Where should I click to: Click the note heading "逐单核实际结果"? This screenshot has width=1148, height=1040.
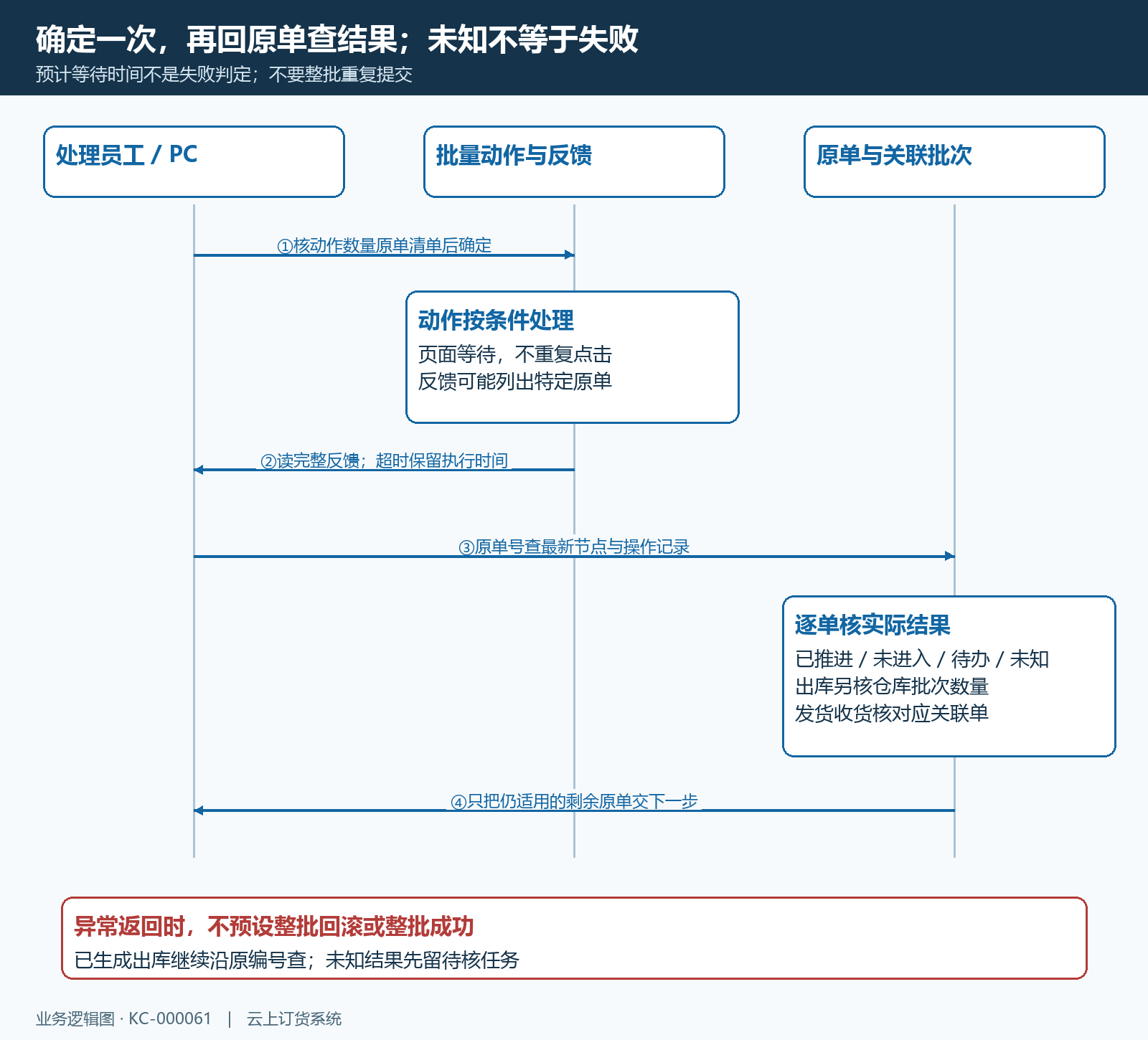click(872, 625)
